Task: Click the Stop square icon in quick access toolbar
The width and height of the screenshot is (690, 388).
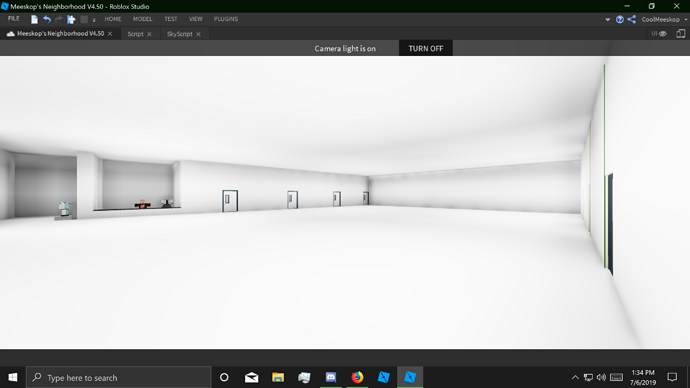Action: tap(84, 19)
